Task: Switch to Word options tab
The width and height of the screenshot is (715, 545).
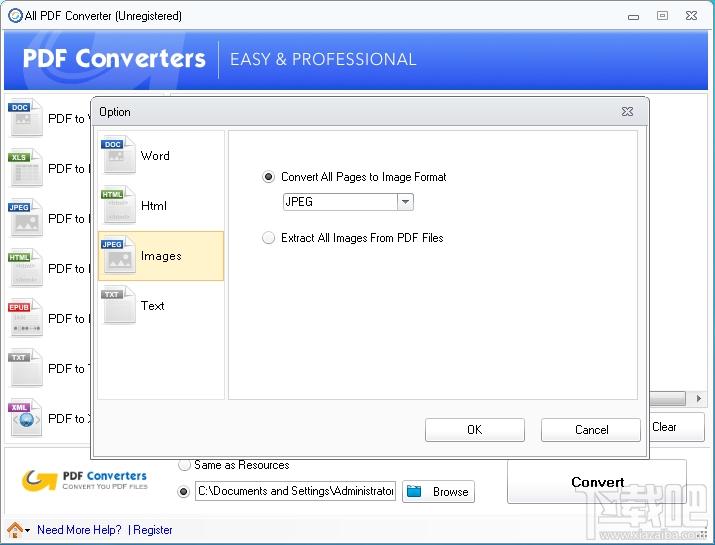Action: 161,156
